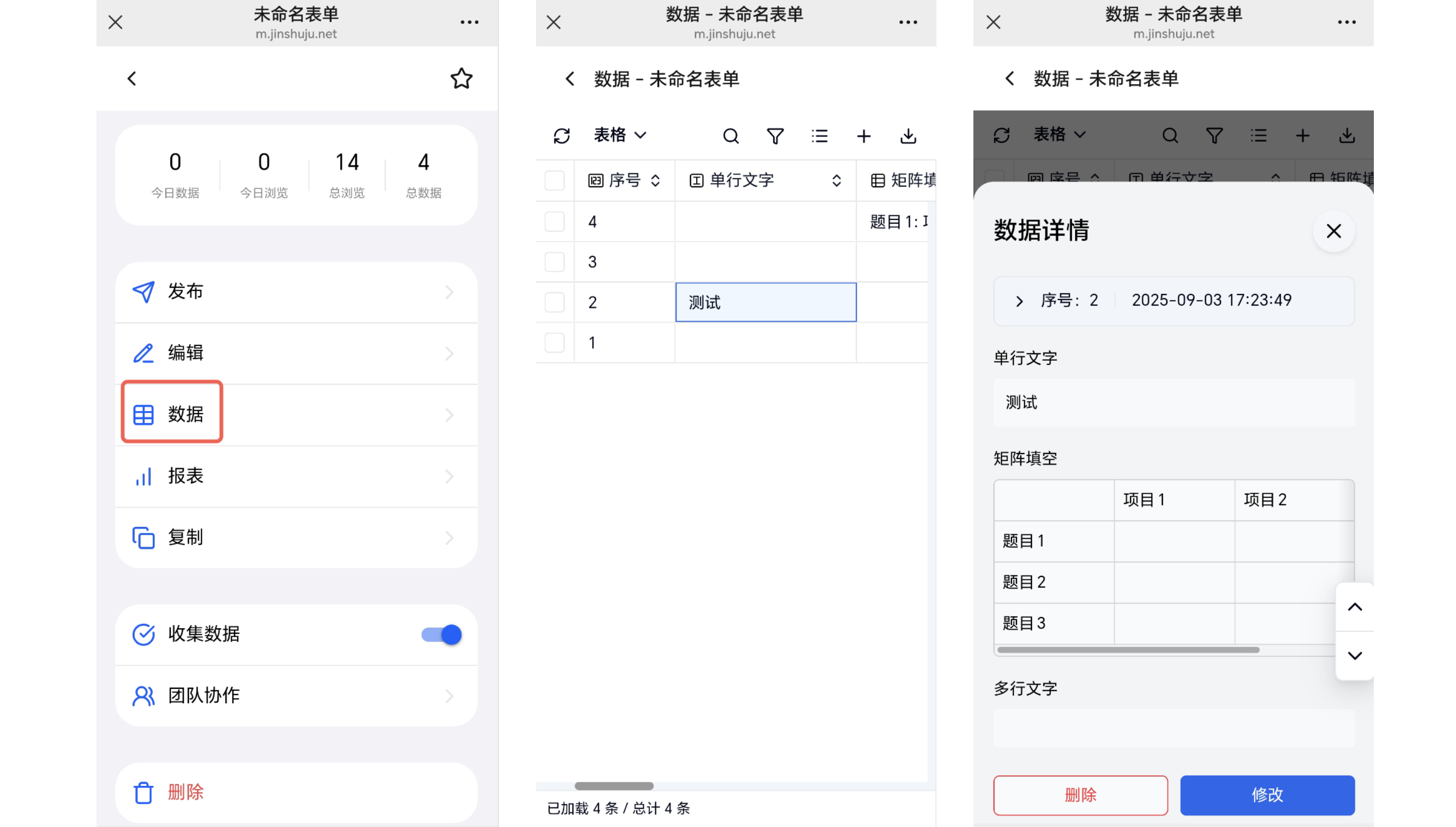The image size is (1456, 827).
Task: Check the checkbox for row 3
Action: tap(554, 262)
